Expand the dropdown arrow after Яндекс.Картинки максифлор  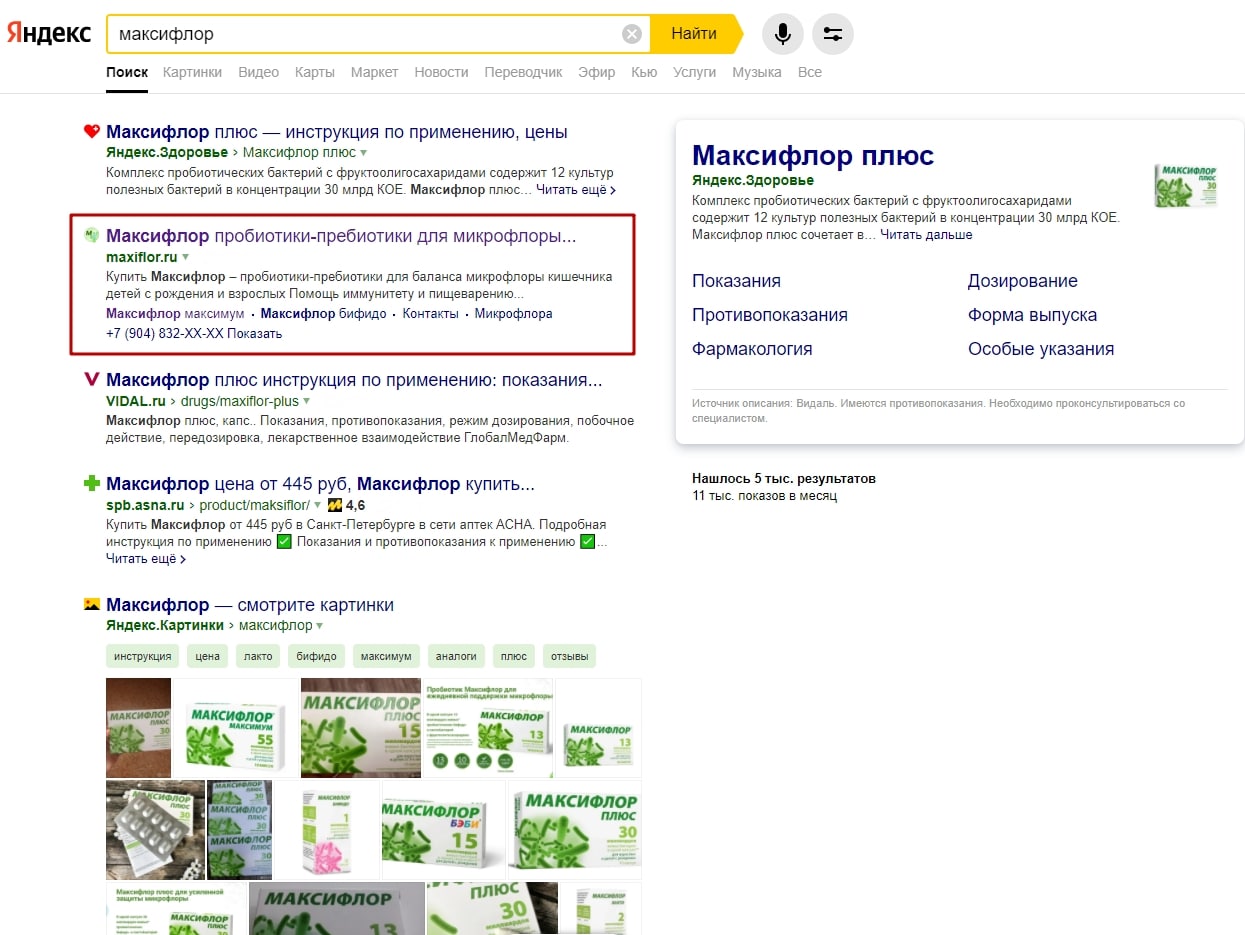pos(320,626)
